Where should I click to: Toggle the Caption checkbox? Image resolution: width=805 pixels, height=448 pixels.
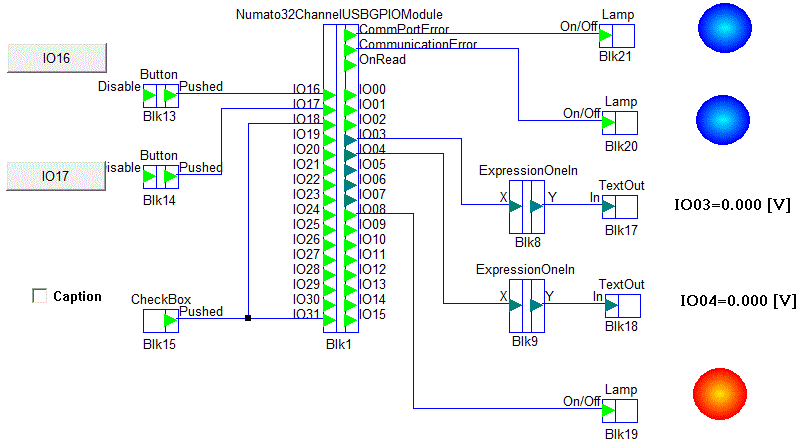39,296
